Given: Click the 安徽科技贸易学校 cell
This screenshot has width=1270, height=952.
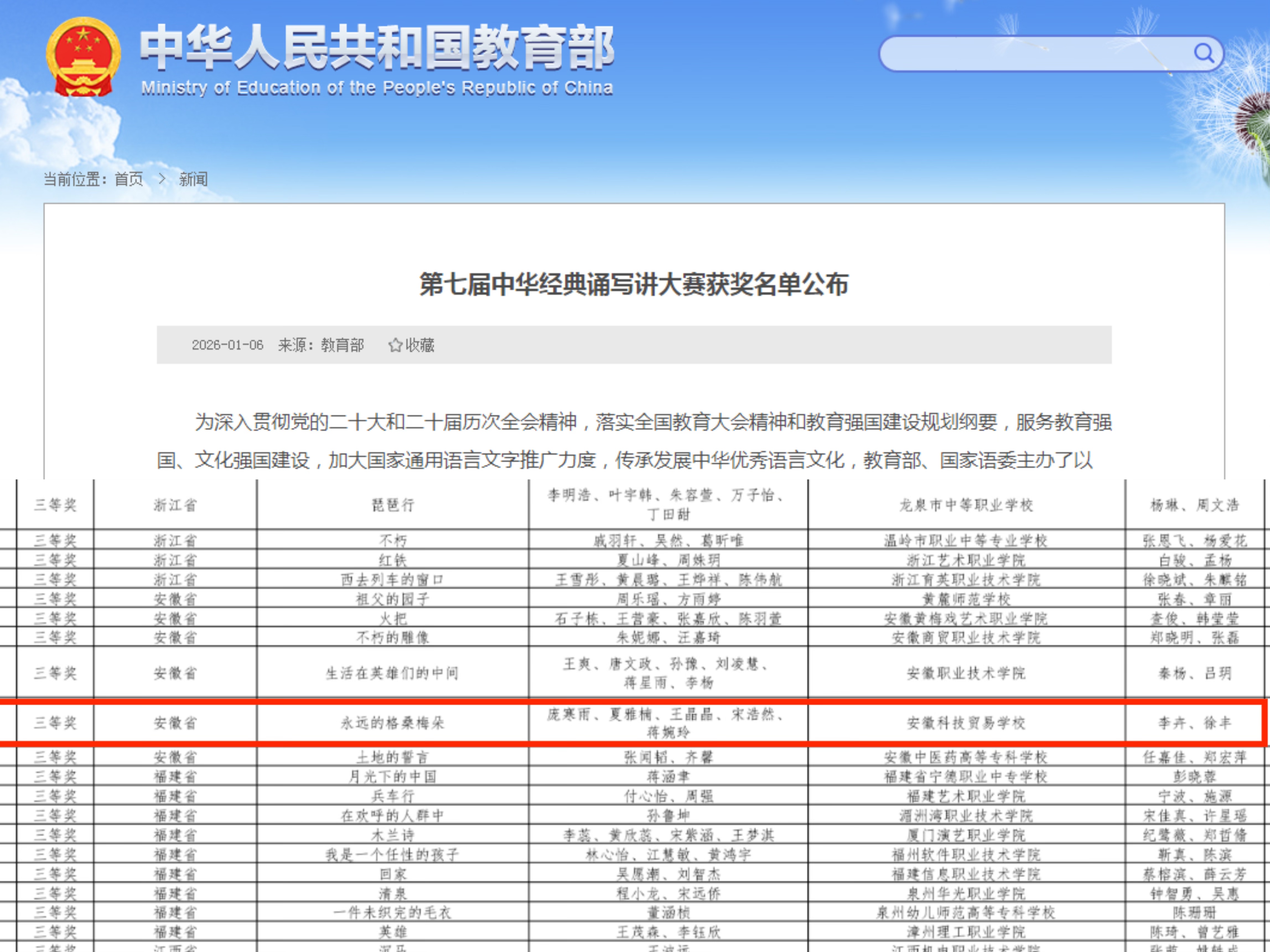Looking at the screenshot, I should click(966, 722).
